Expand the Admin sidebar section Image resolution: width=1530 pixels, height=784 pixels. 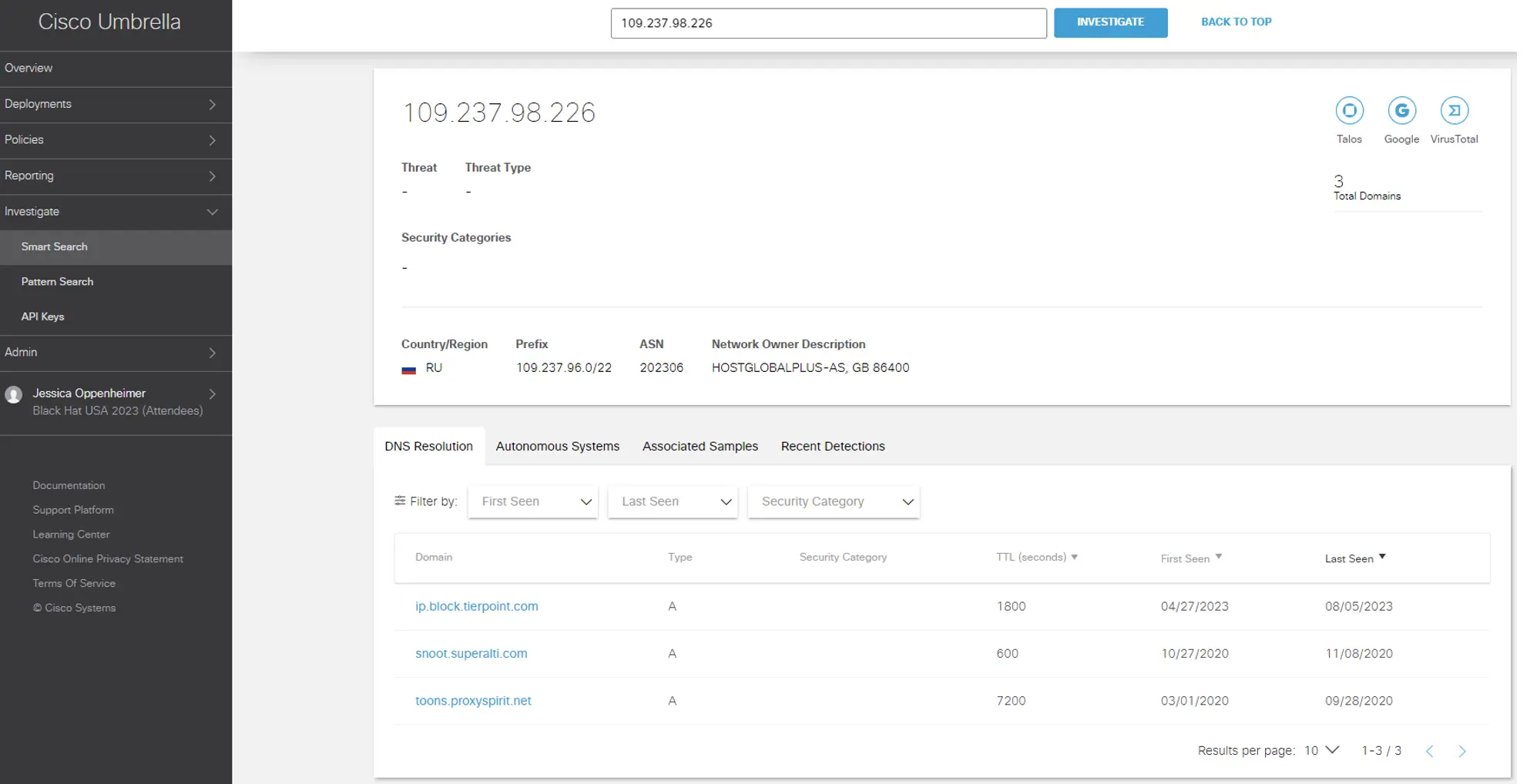click(x=212, y=353)
